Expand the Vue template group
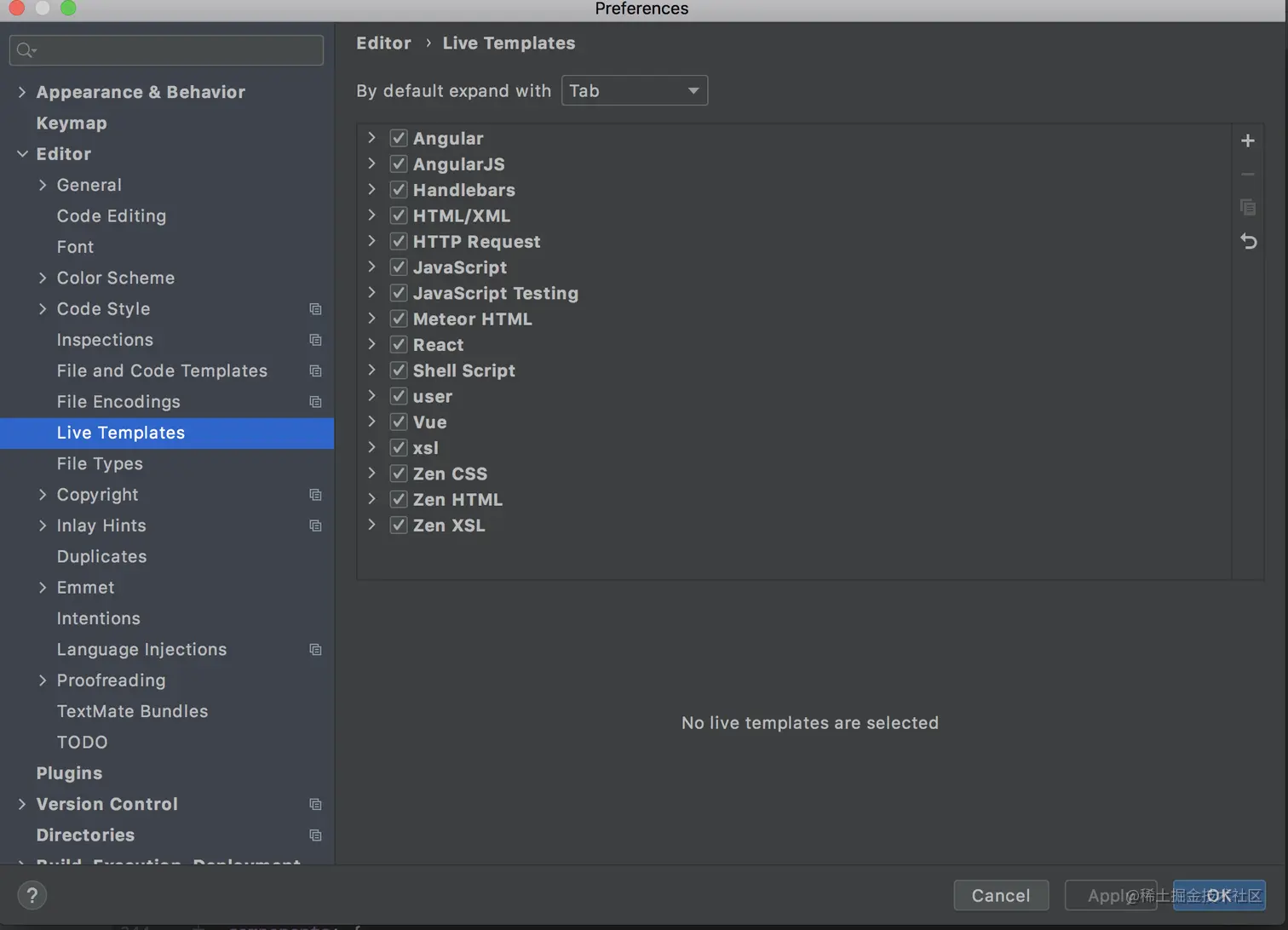1288x930 pixels. [x=371, y=422]
